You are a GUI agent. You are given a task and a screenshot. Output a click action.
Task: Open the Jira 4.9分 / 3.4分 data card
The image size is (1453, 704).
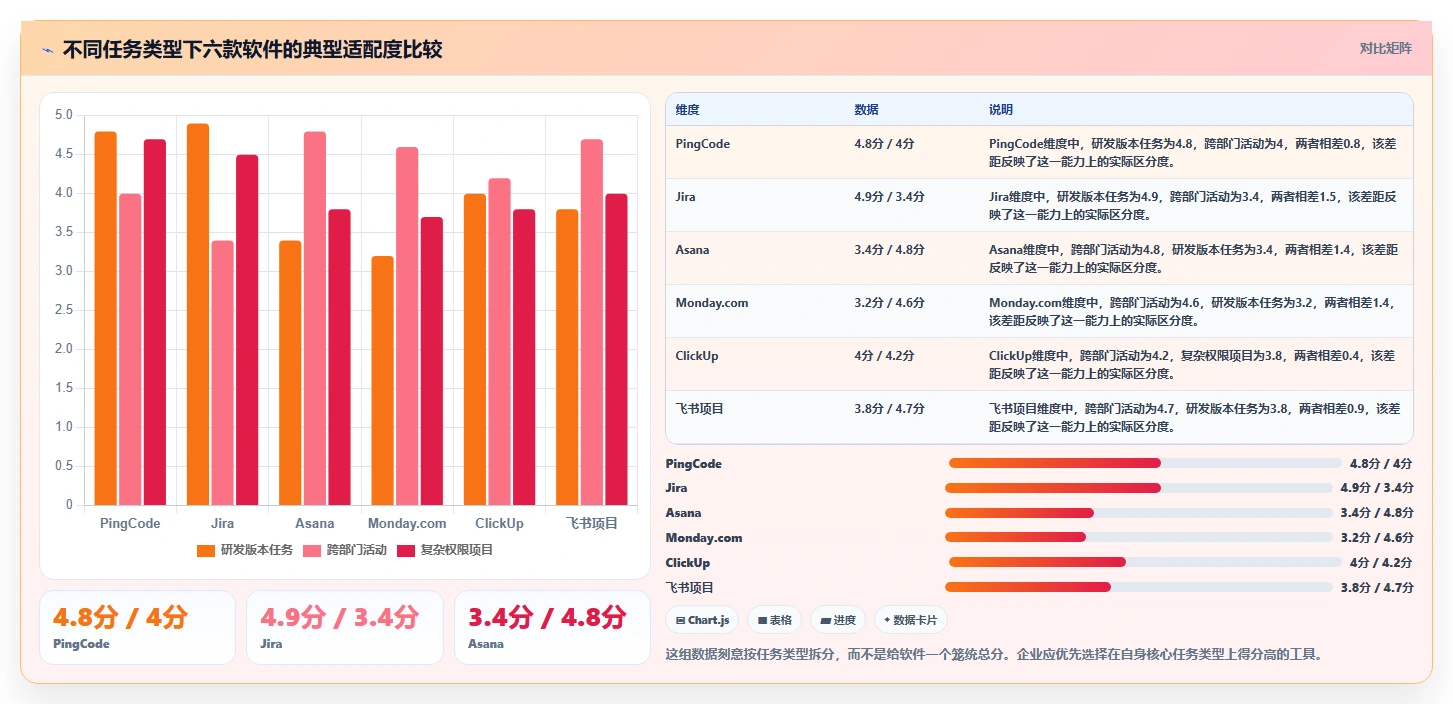click(x=344, y=627)
